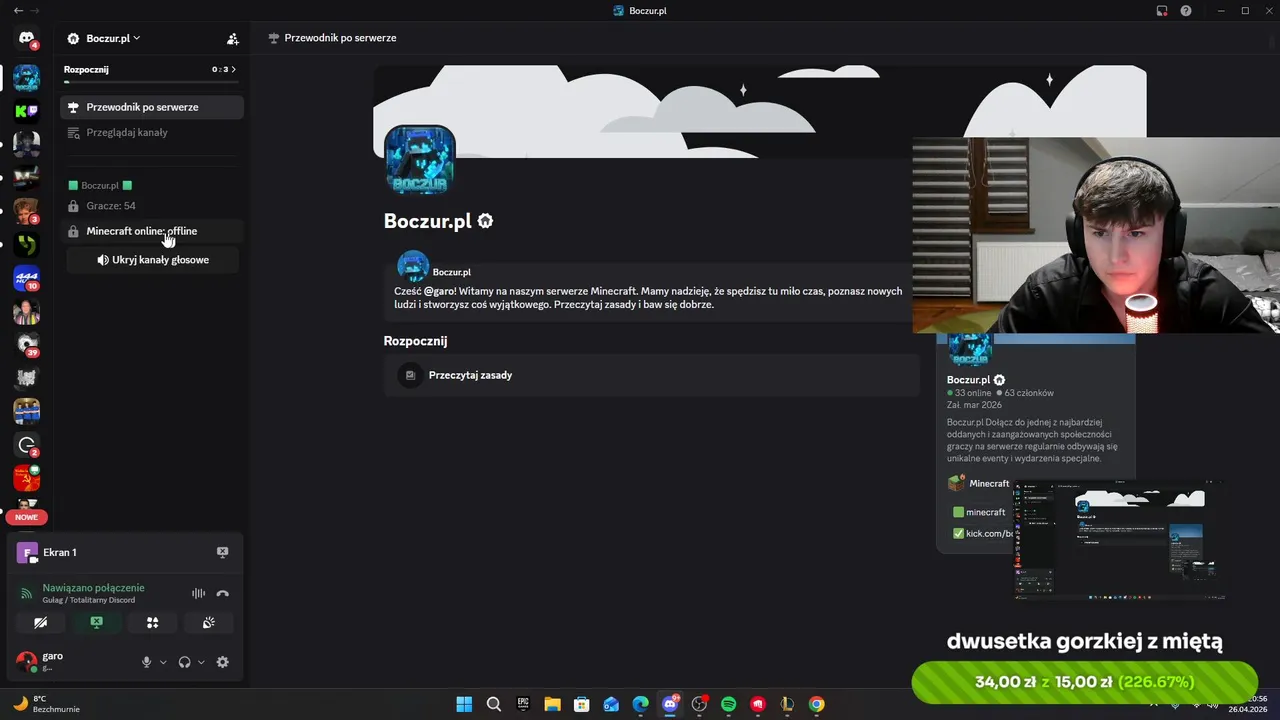Open weather widget 8°C Bezchmurnie
Image resolution: width=1280 pixels, height=720 pixels.
point(45,704)
